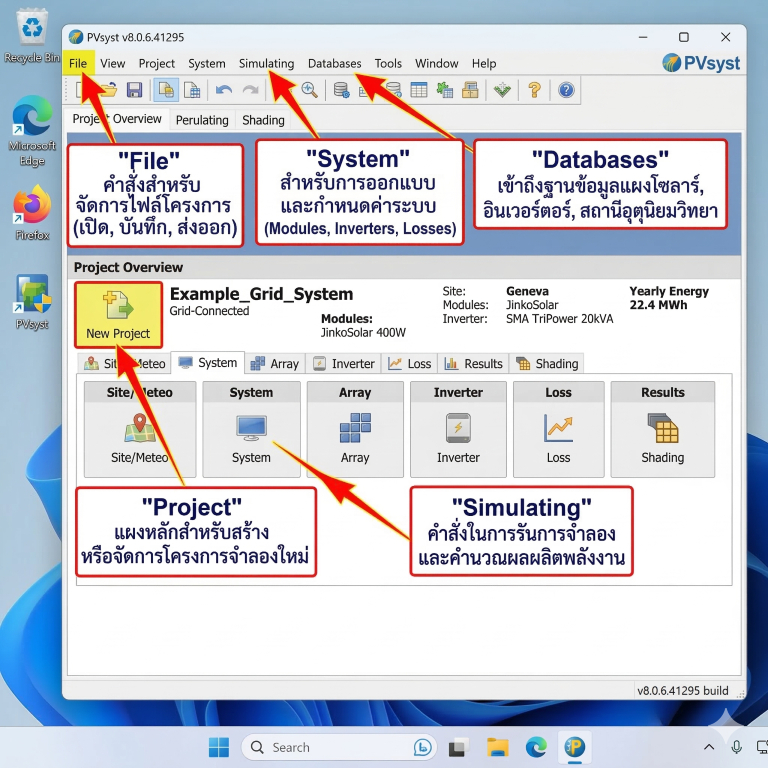Switch to the Shading tab near Perulating
Viewport: 768px width, 768px height.
(263, 120)
